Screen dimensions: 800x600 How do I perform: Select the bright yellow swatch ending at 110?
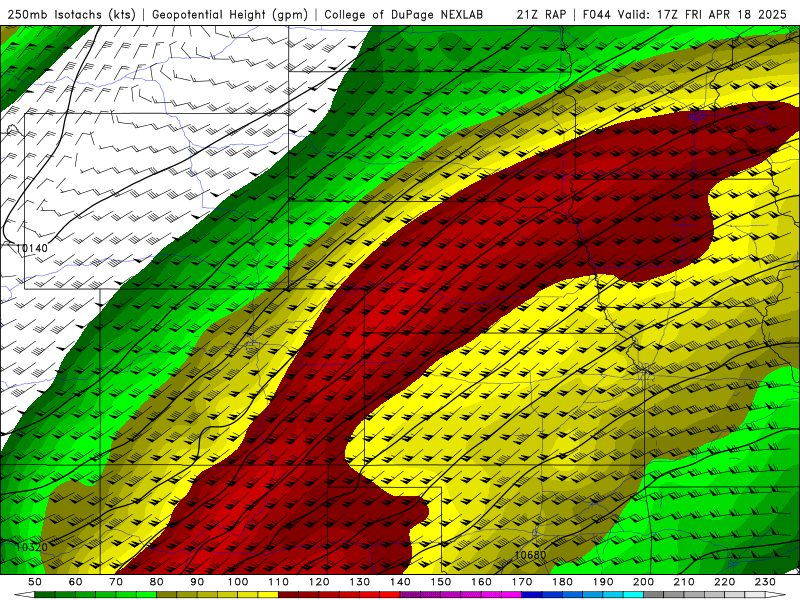coord(268,595)
